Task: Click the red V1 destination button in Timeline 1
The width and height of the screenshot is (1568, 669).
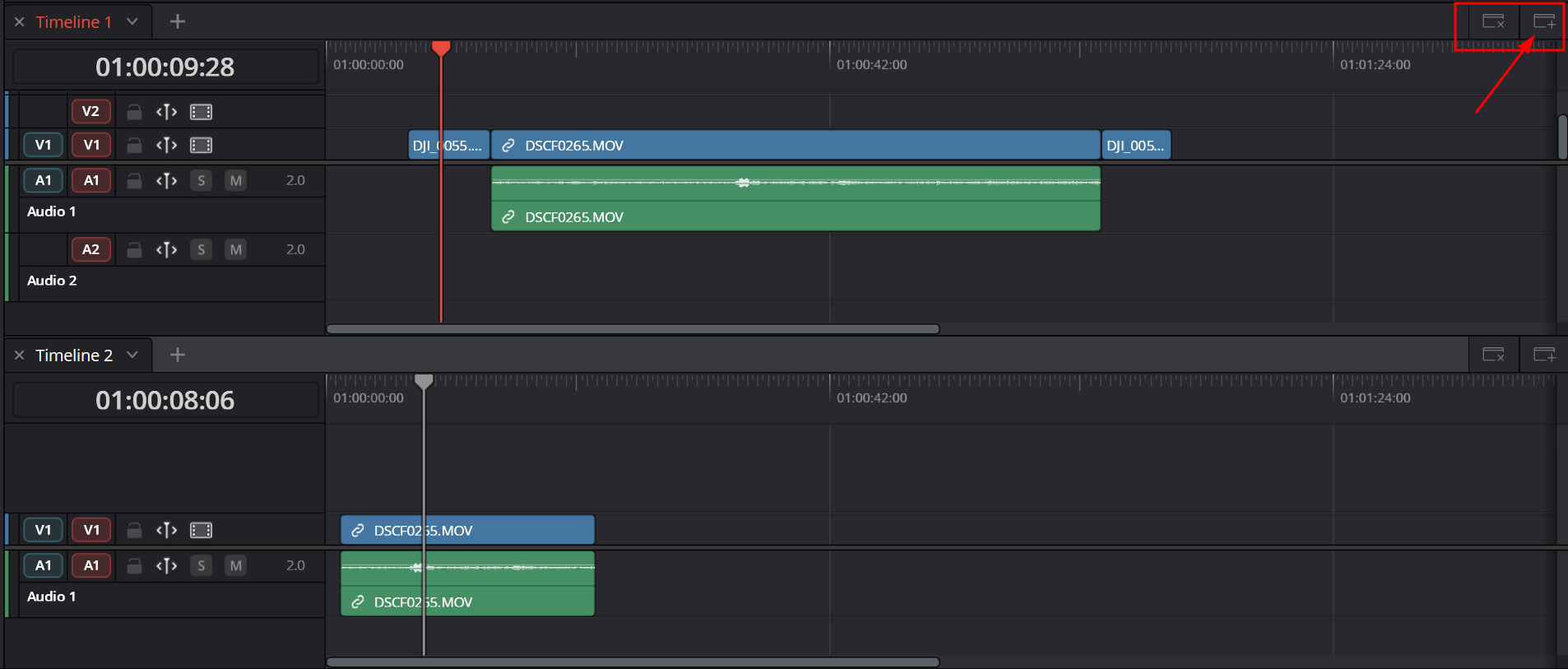Action: 91,145
